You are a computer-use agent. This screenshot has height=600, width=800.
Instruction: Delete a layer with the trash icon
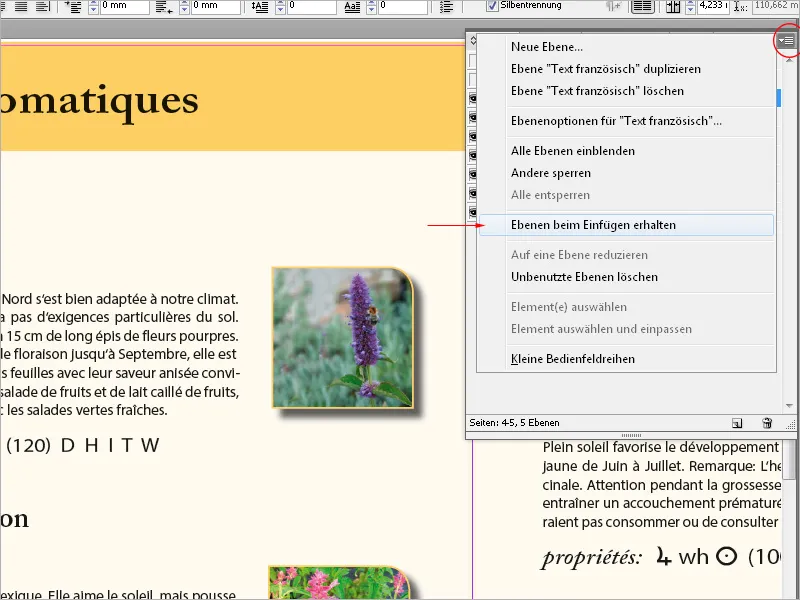tap(767, 423)
